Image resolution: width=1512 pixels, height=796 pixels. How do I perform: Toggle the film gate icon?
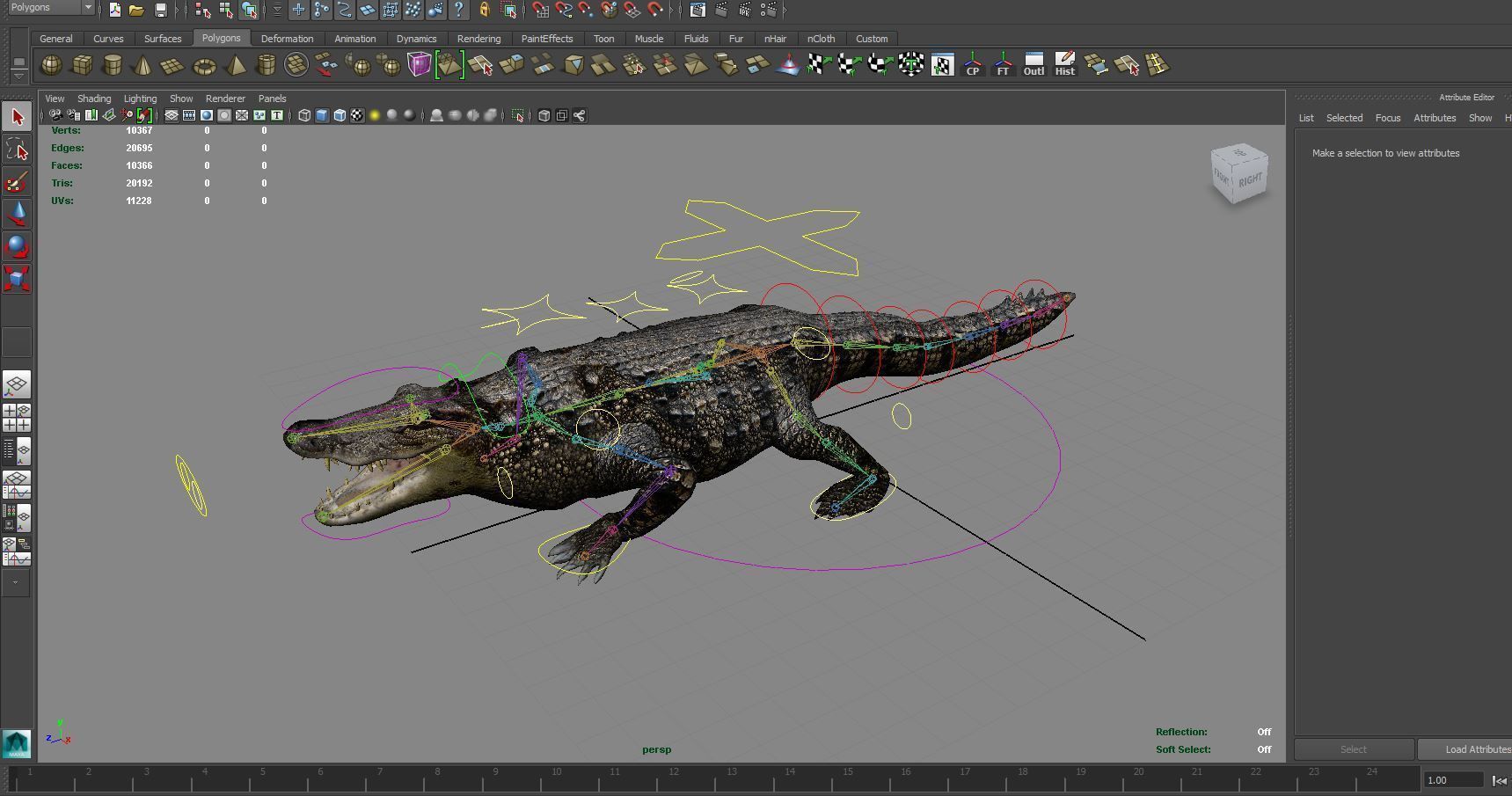click(189, 115)
